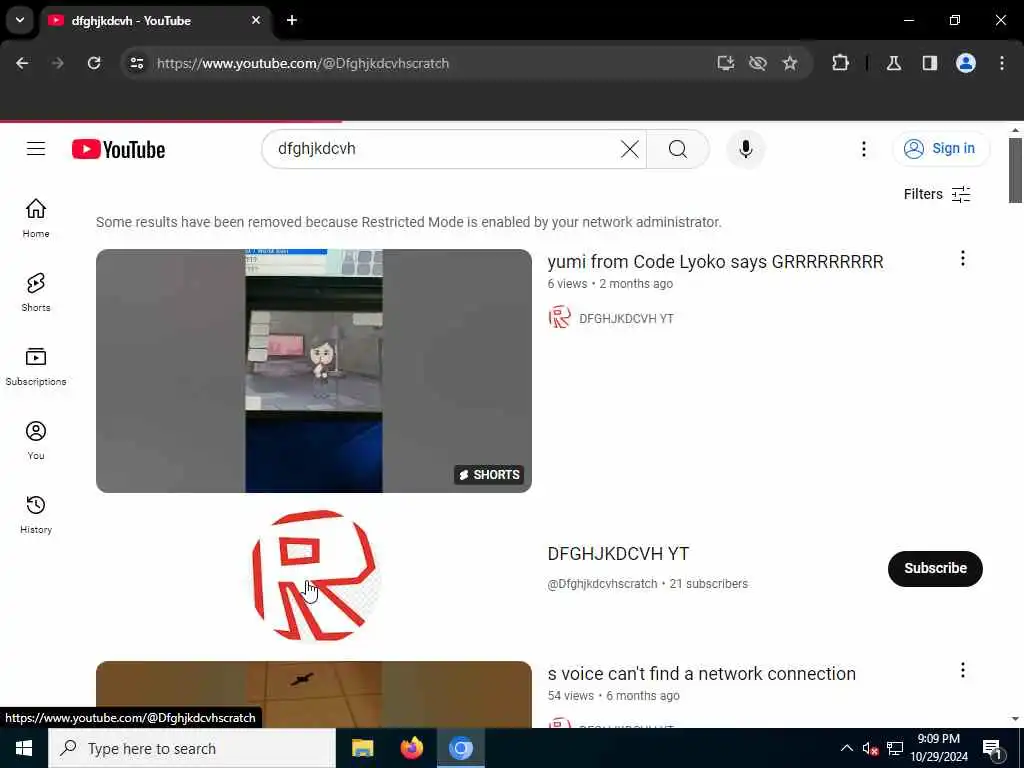This screenshot has height=768, width=1024.
Task: Open more actions for the yumi video
Action: [963, 259]
